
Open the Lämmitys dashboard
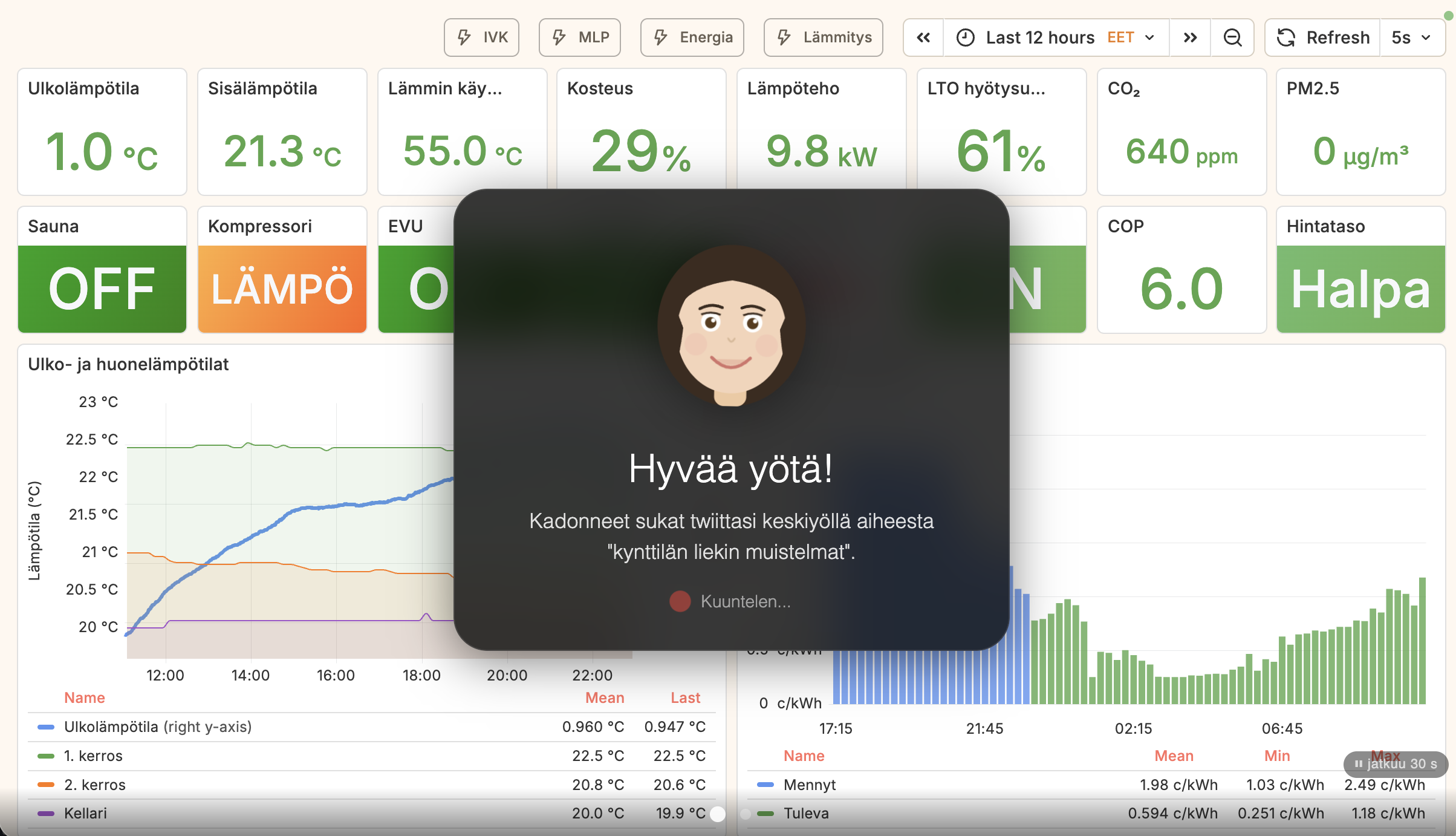pos(823,37)
